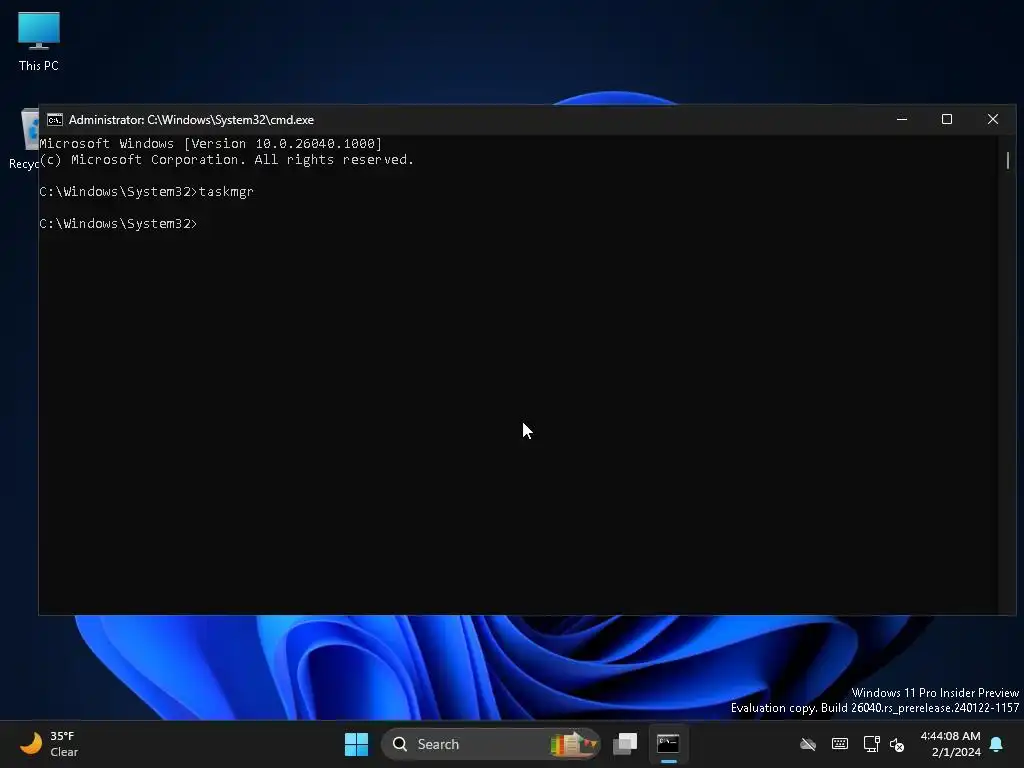Click the OneDrive cloud tray icon

click(808, 744)
